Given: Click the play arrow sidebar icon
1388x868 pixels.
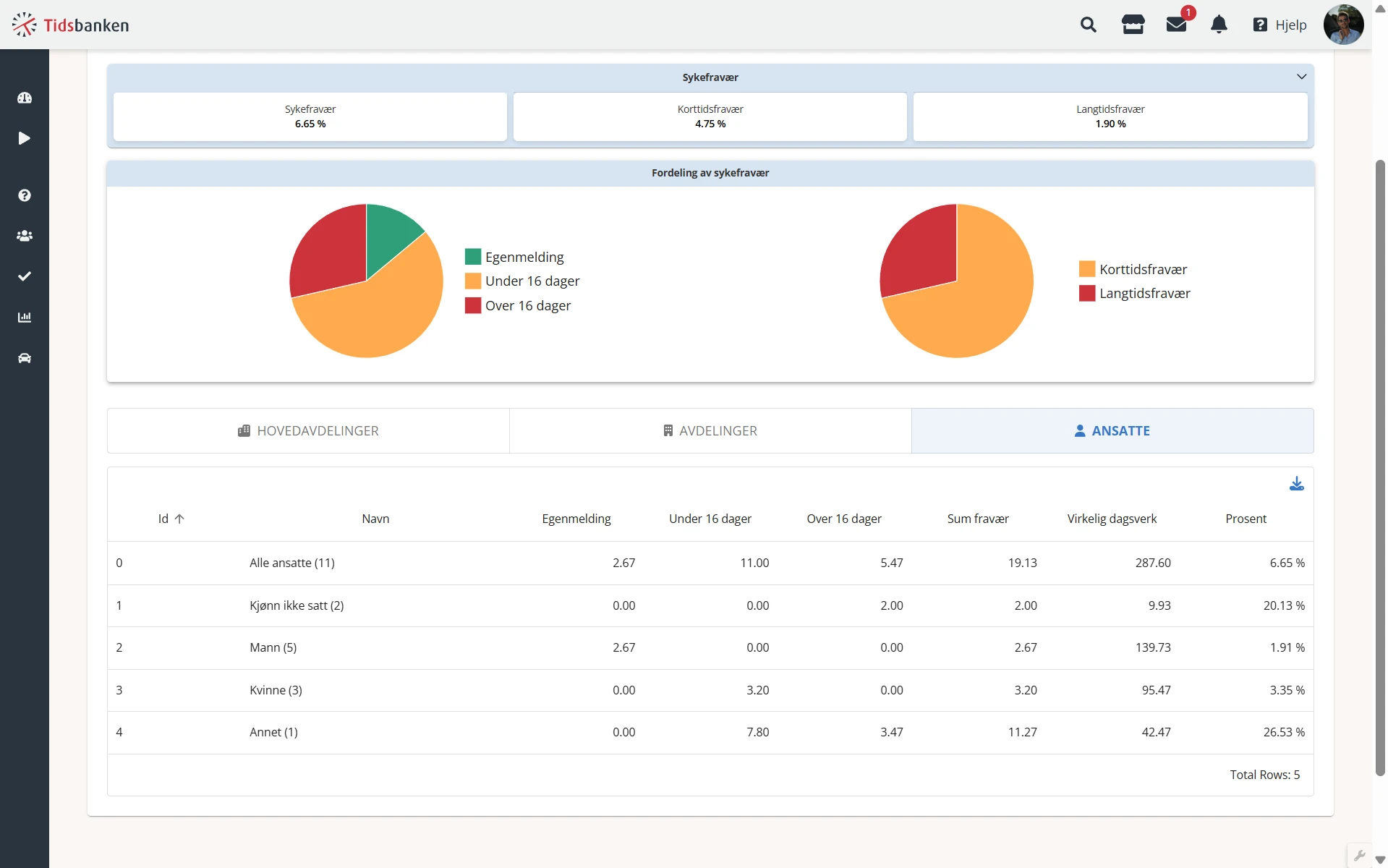Looking at the screenshot, I should click(25, 138).
